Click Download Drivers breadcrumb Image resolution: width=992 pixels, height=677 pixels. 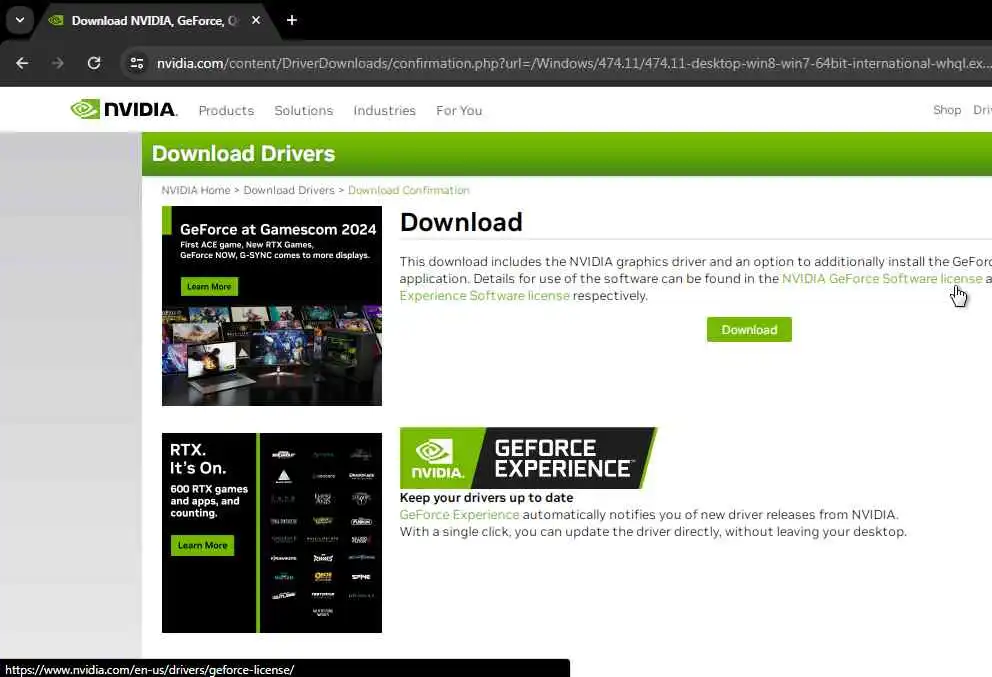click(x=288, y=190)
